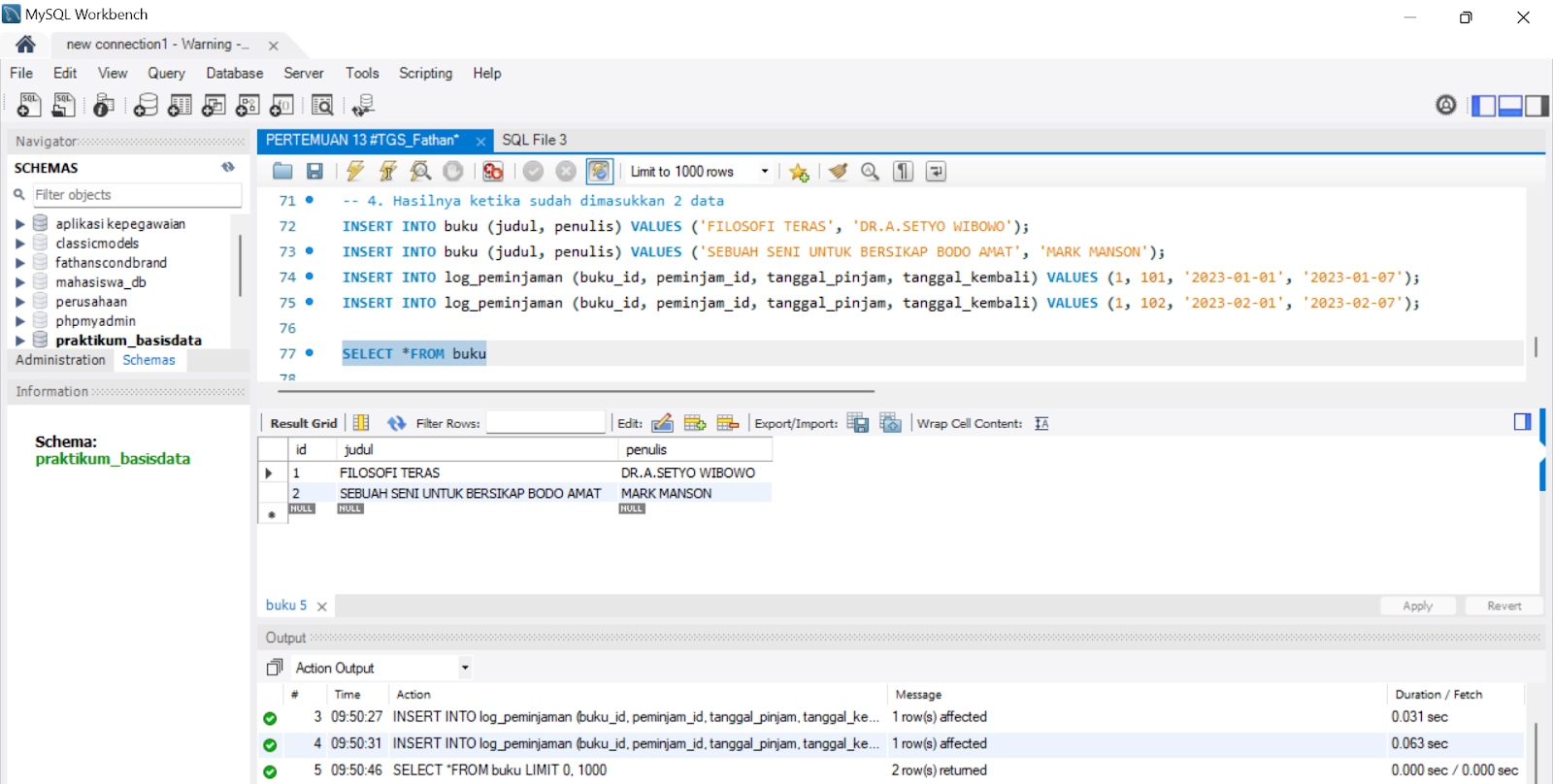This screenshot has width=1553, height=784.
Task: Edit current row pencil icon
Action: coord(662,423)
